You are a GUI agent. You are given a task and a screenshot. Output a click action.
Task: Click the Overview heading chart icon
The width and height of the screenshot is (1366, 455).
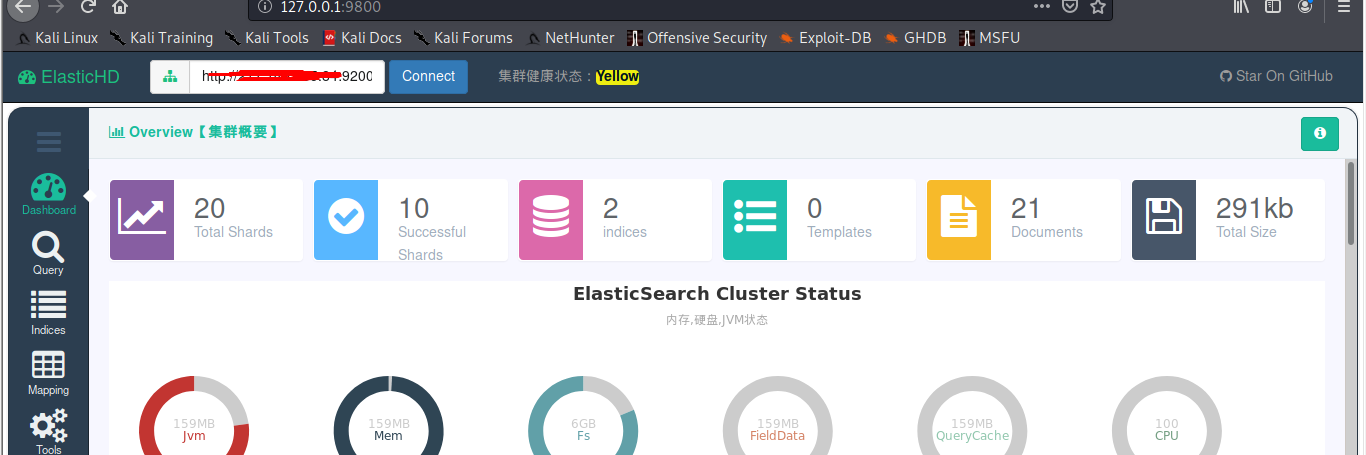point(116,132)
